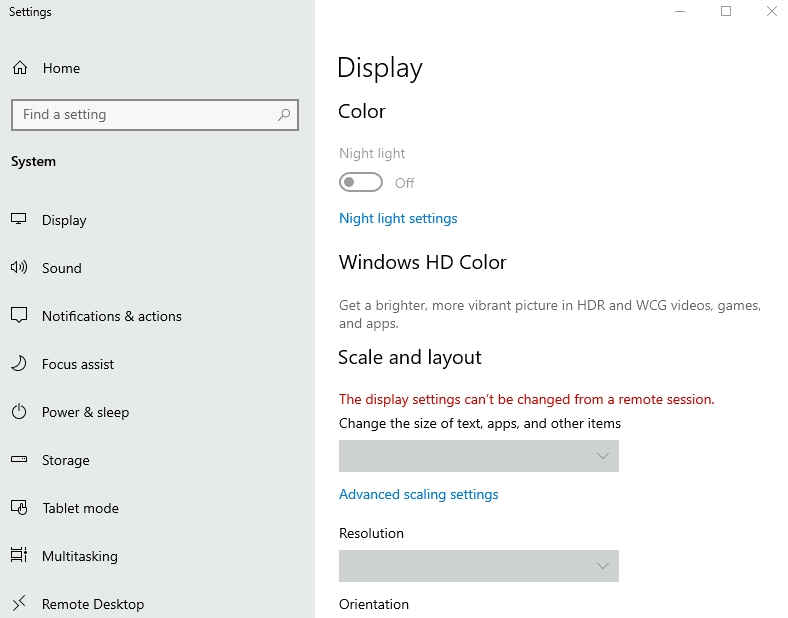Image resolution: width=788 pixels, height=618 pixels.
Task: Expand the Resolution dropdown
Action: point(478,566)
